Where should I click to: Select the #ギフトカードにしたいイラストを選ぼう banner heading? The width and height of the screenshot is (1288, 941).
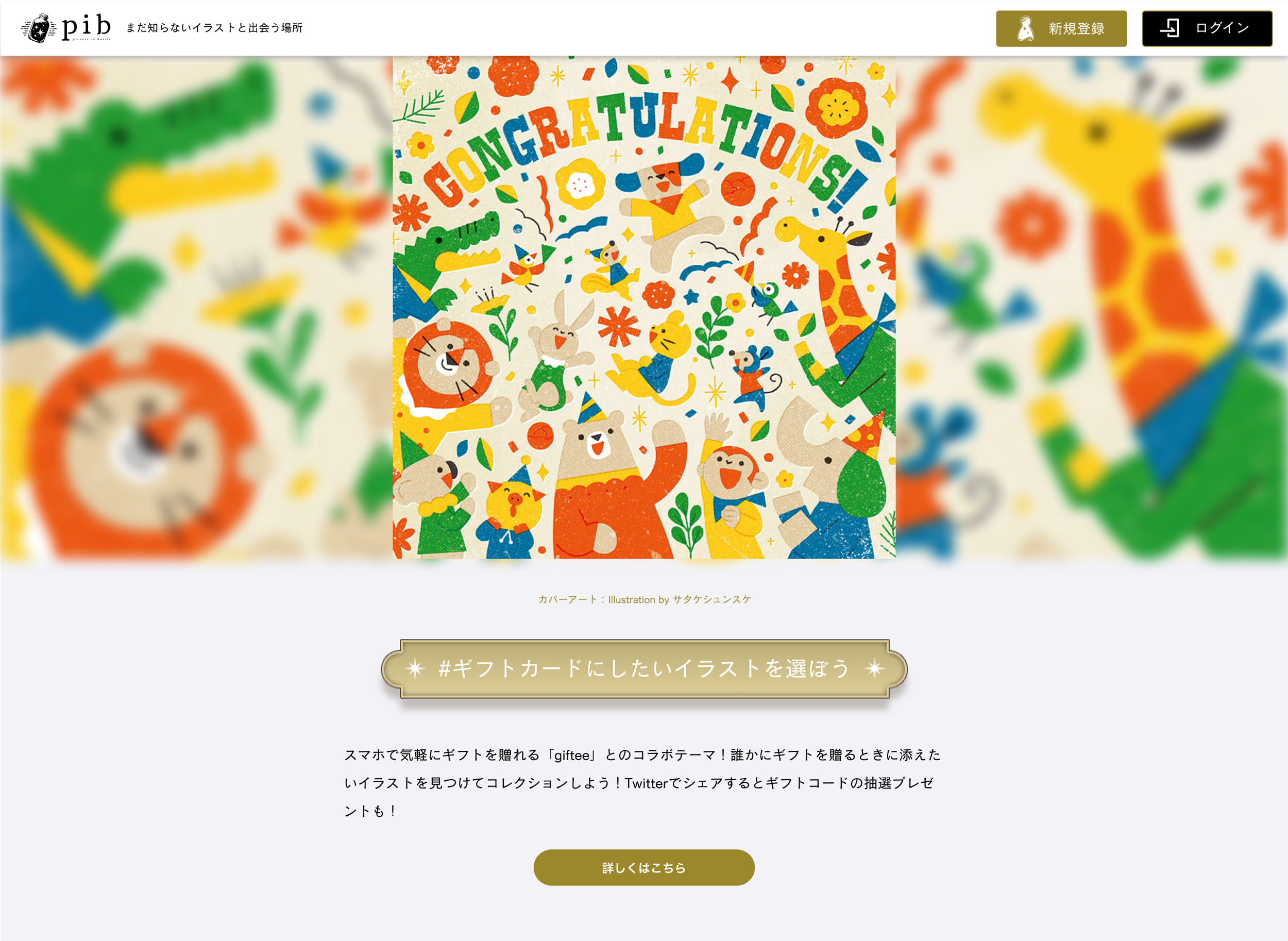(644, 669)
